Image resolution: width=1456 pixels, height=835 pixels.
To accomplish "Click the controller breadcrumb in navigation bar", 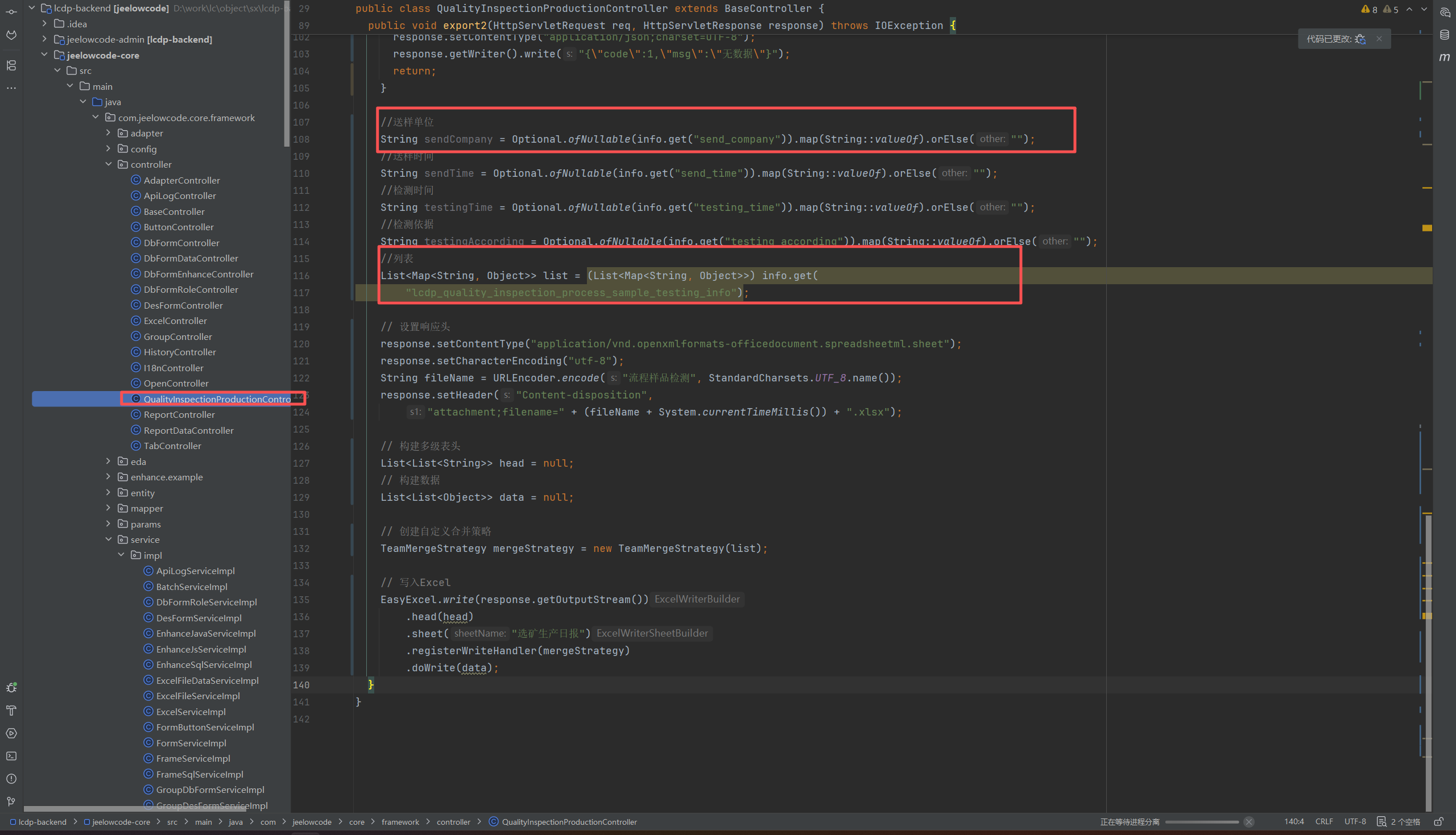I will (x=453, y=822).
